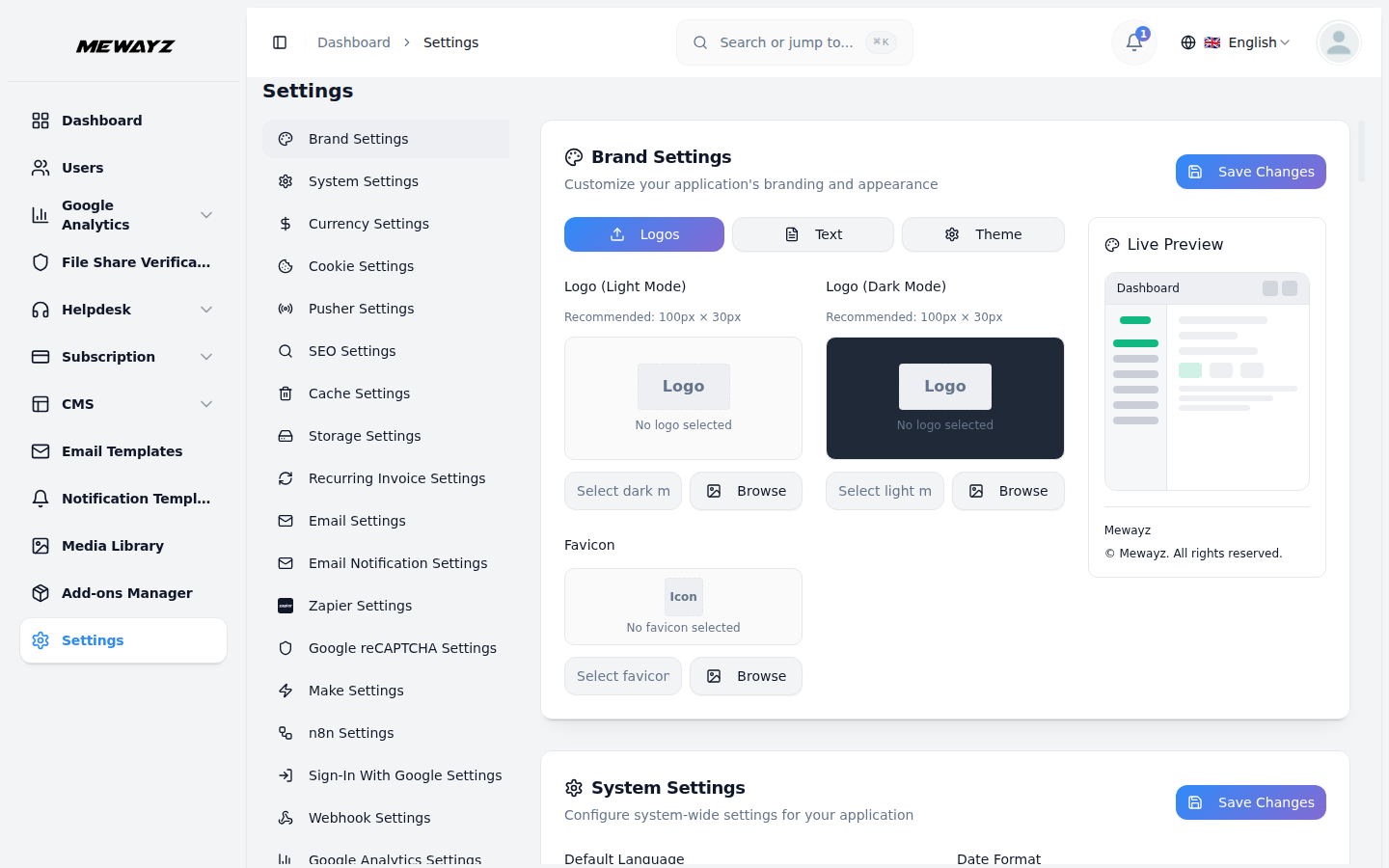1389x868 pixels.
Task: Toggle the sidebar collapse icon
Action: click(x=280, y=42)
